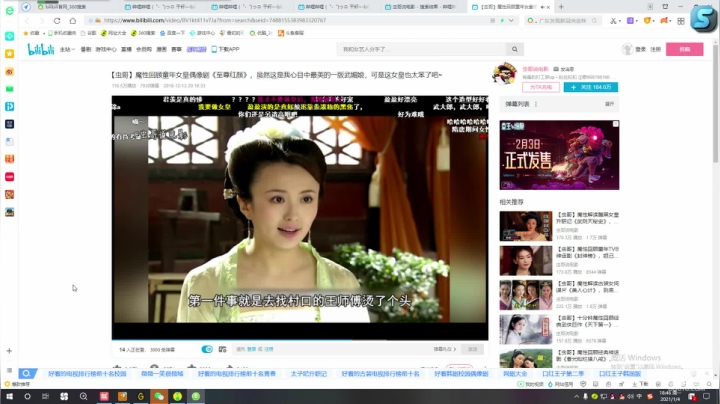Open the sidebar plus add icon
This screenshot has width=720, height=404.
(9, 351)
